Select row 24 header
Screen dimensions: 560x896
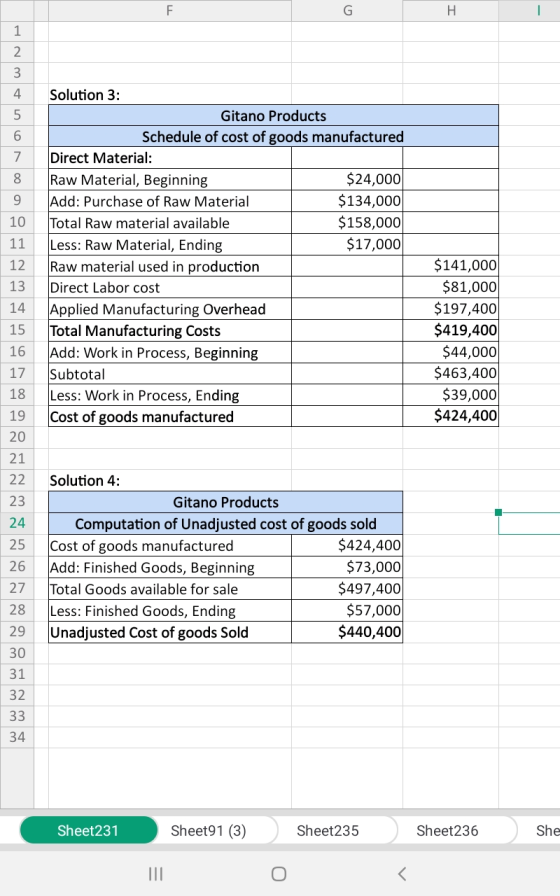17,523
